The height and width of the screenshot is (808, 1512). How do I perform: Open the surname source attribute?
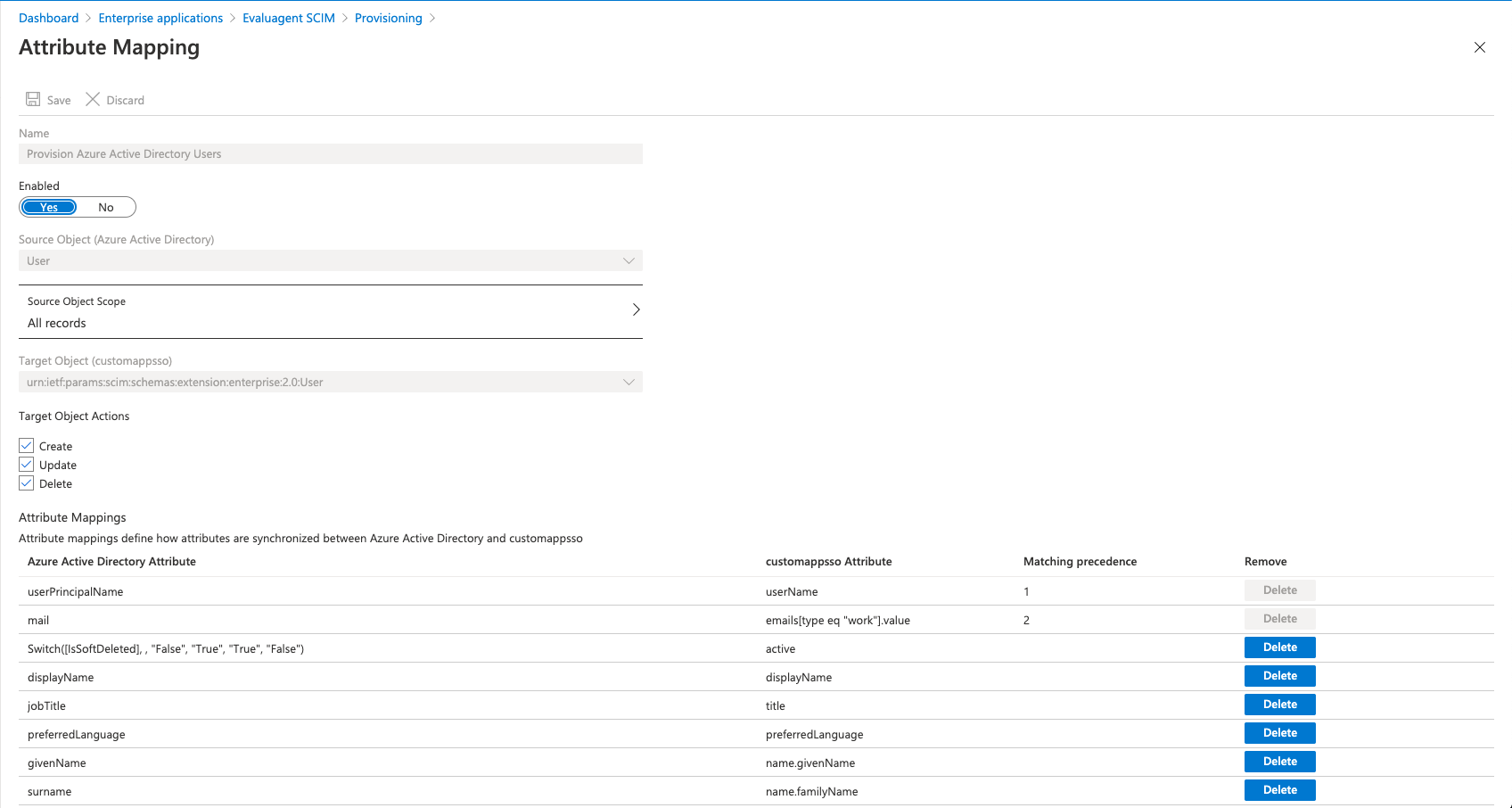[x=49, y=791]
